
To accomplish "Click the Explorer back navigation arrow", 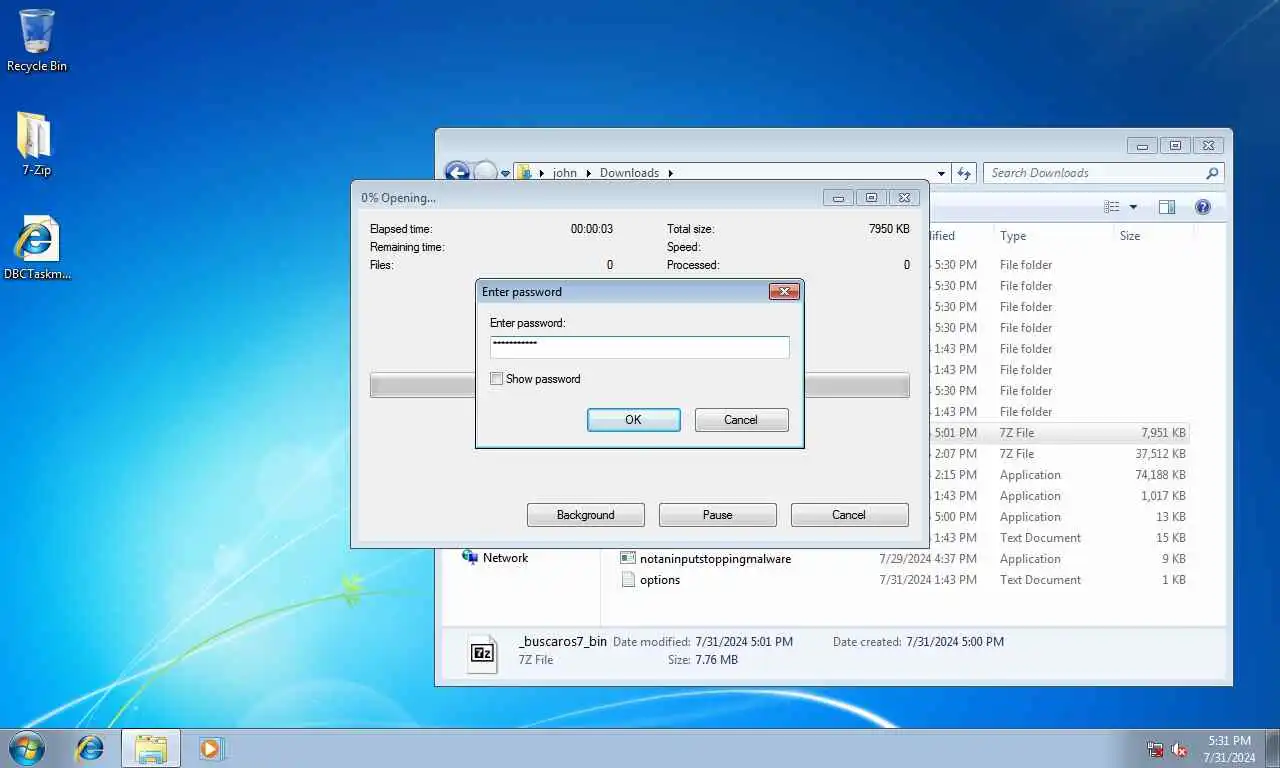I will (457, 173).
